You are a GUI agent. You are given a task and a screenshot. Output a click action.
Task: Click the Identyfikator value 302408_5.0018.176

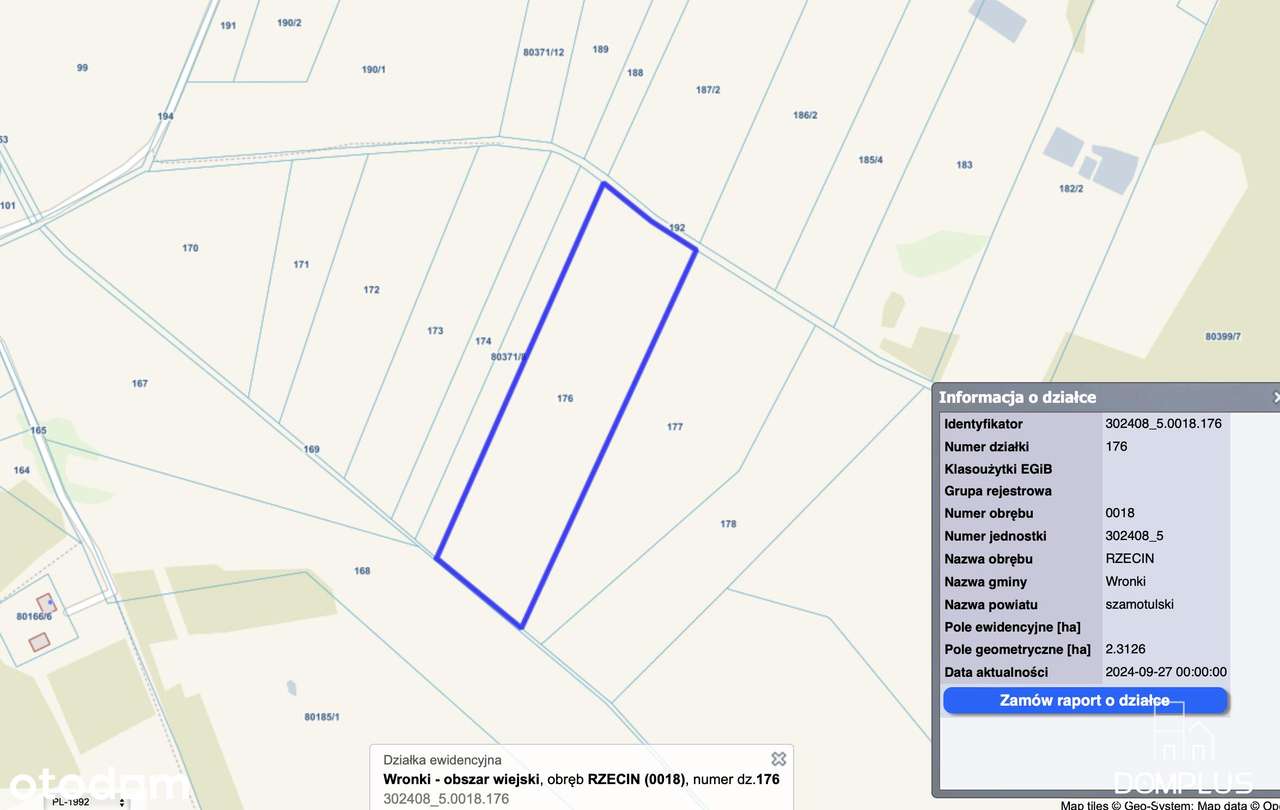click(x=1162, y=423)
